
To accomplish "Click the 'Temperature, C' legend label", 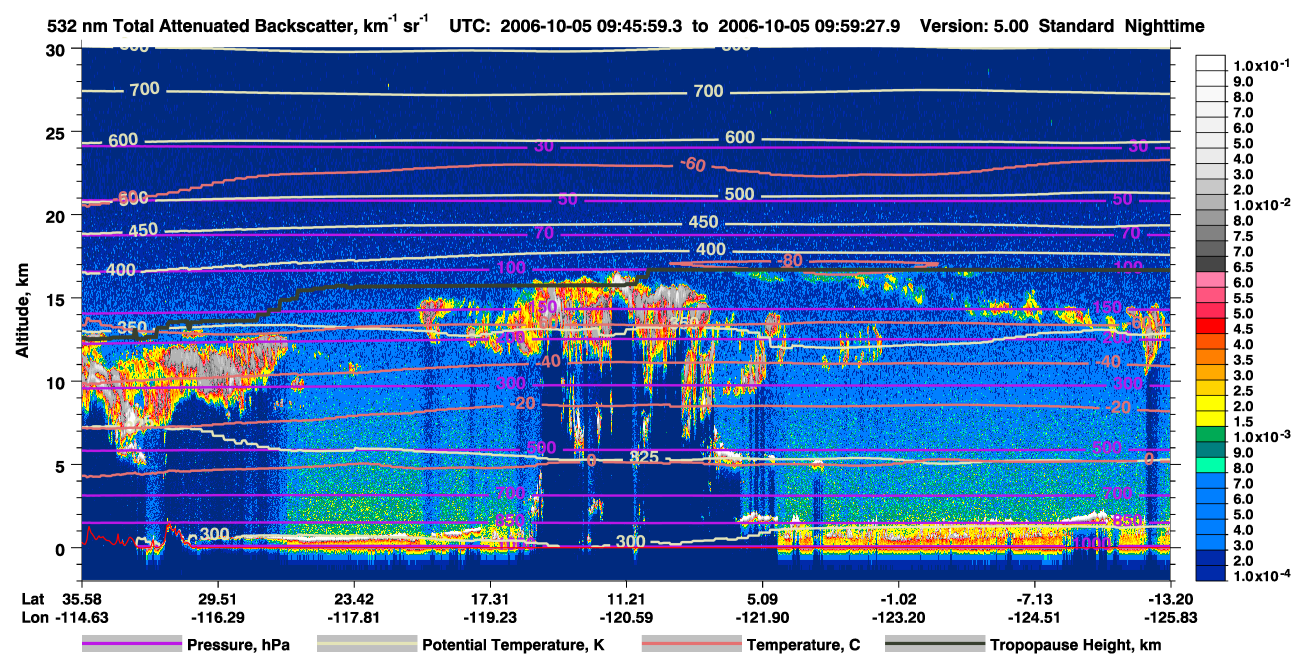I will (x=804, y=646).
